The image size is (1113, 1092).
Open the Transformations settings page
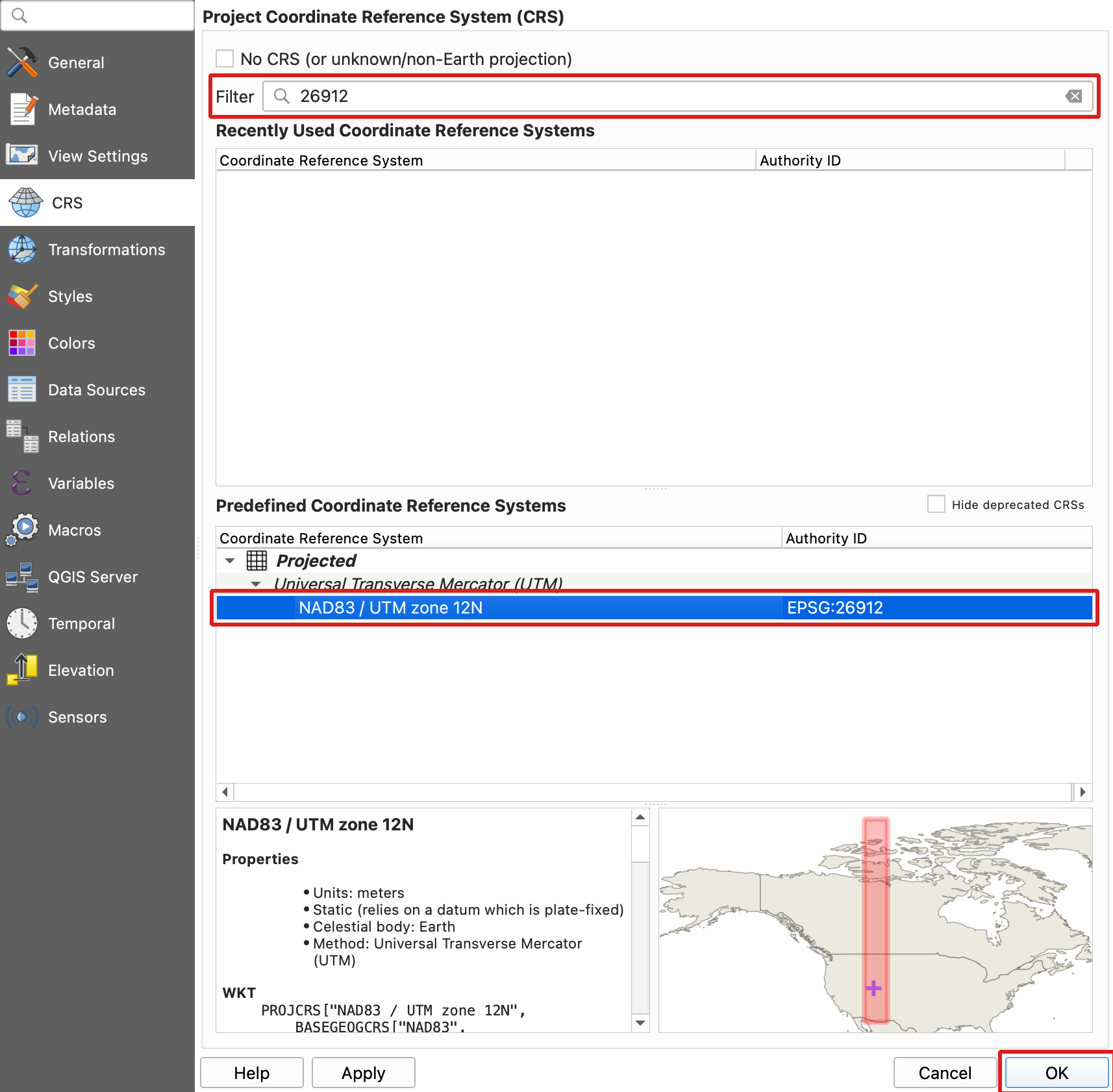point(97,249)
